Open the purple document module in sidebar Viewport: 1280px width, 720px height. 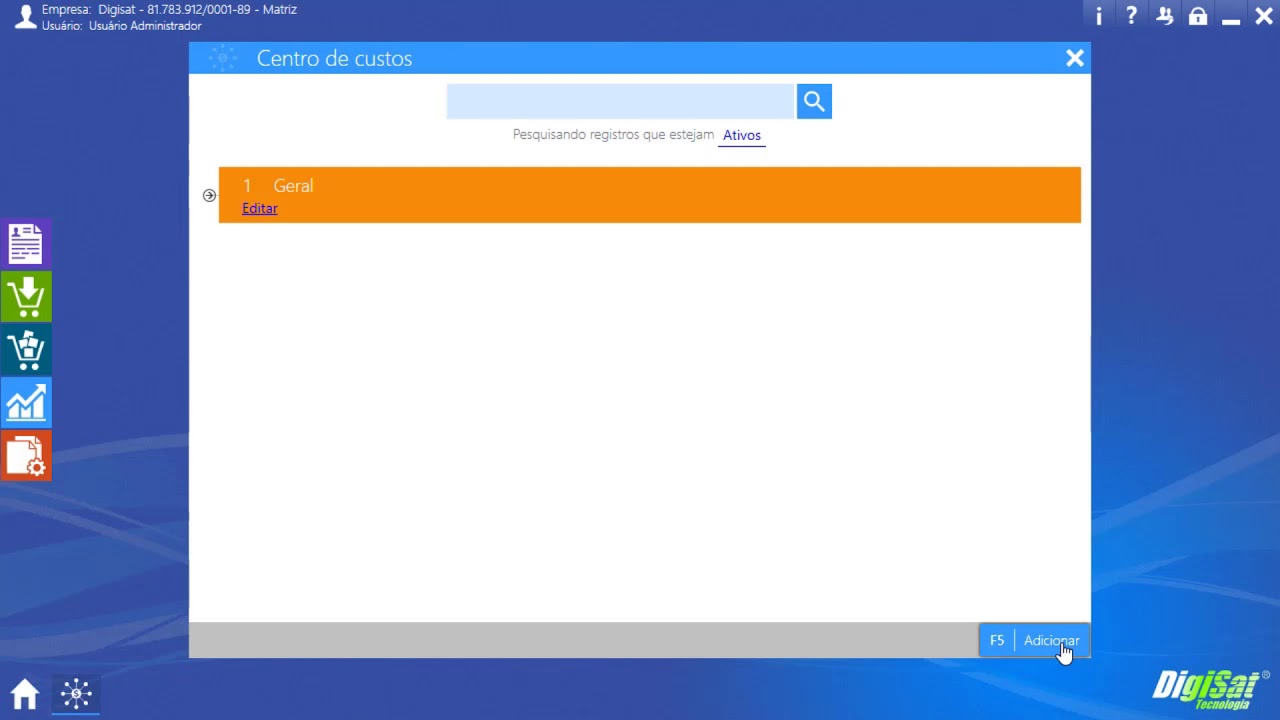point(26,244)
